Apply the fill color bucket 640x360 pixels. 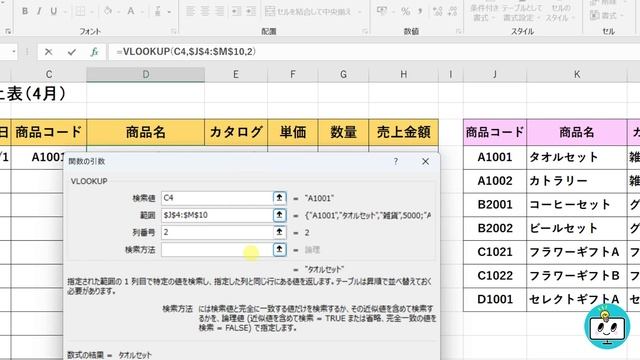(x=108, y=11)
